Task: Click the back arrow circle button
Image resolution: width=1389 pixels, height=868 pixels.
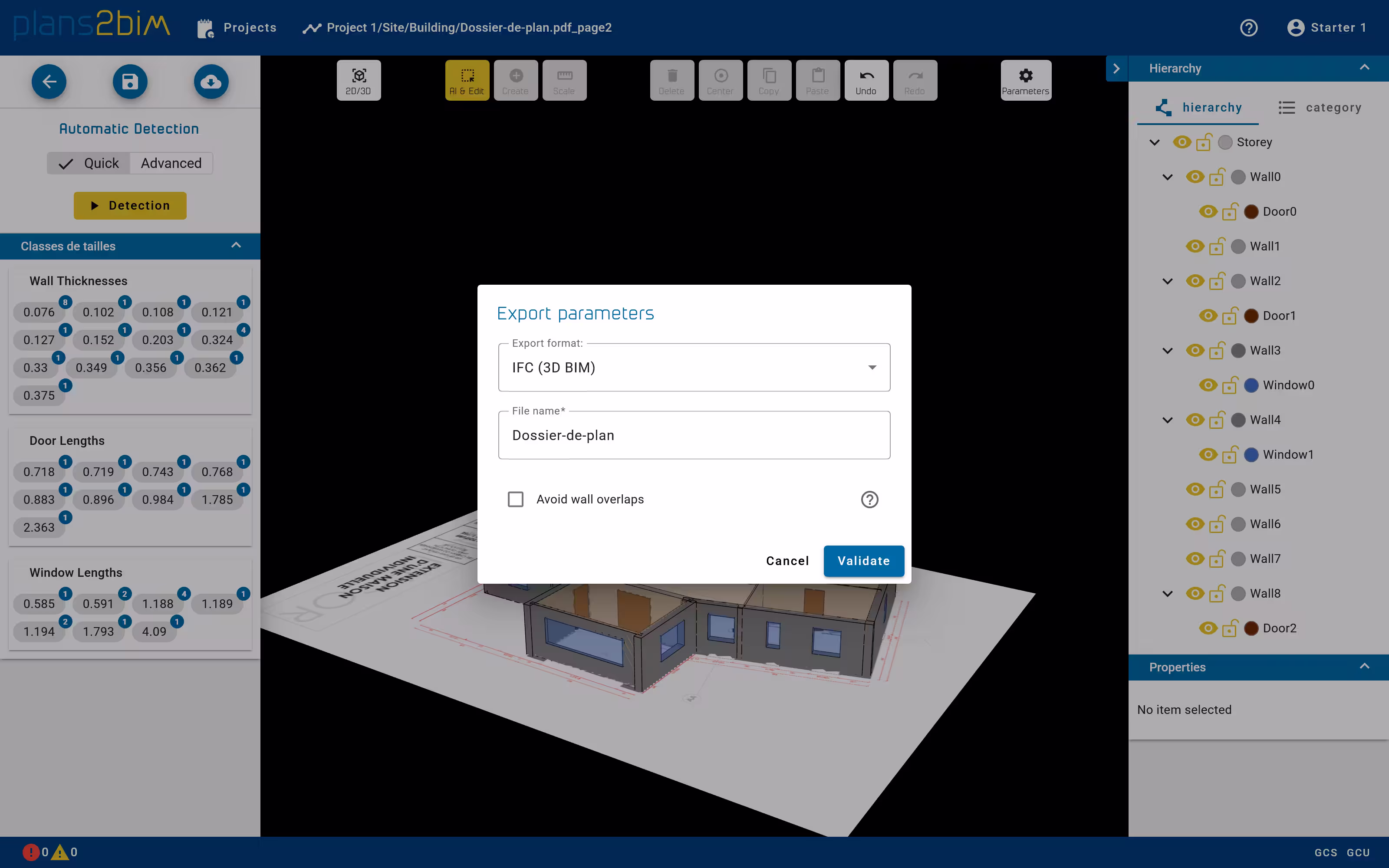Action: coord(49,82)
